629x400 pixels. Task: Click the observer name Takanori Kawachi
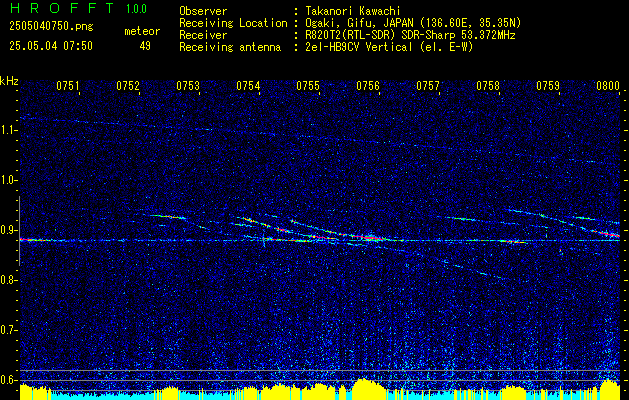[x=352, y=11]
